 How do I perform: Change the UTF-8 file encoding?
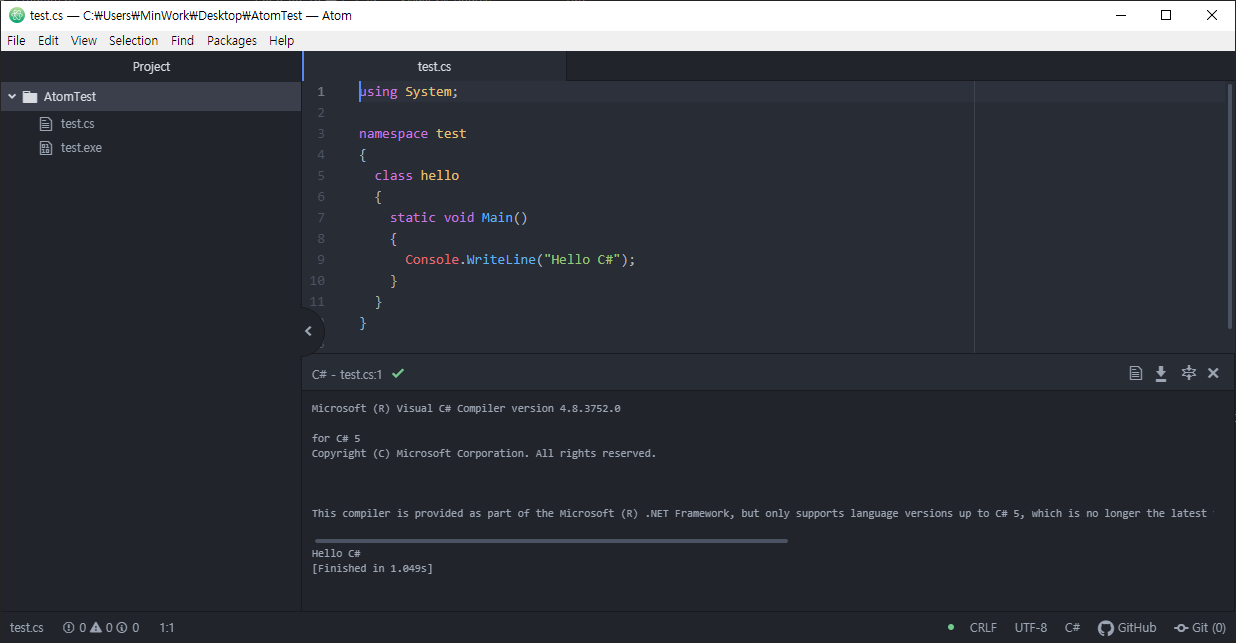click(1031, 628)
